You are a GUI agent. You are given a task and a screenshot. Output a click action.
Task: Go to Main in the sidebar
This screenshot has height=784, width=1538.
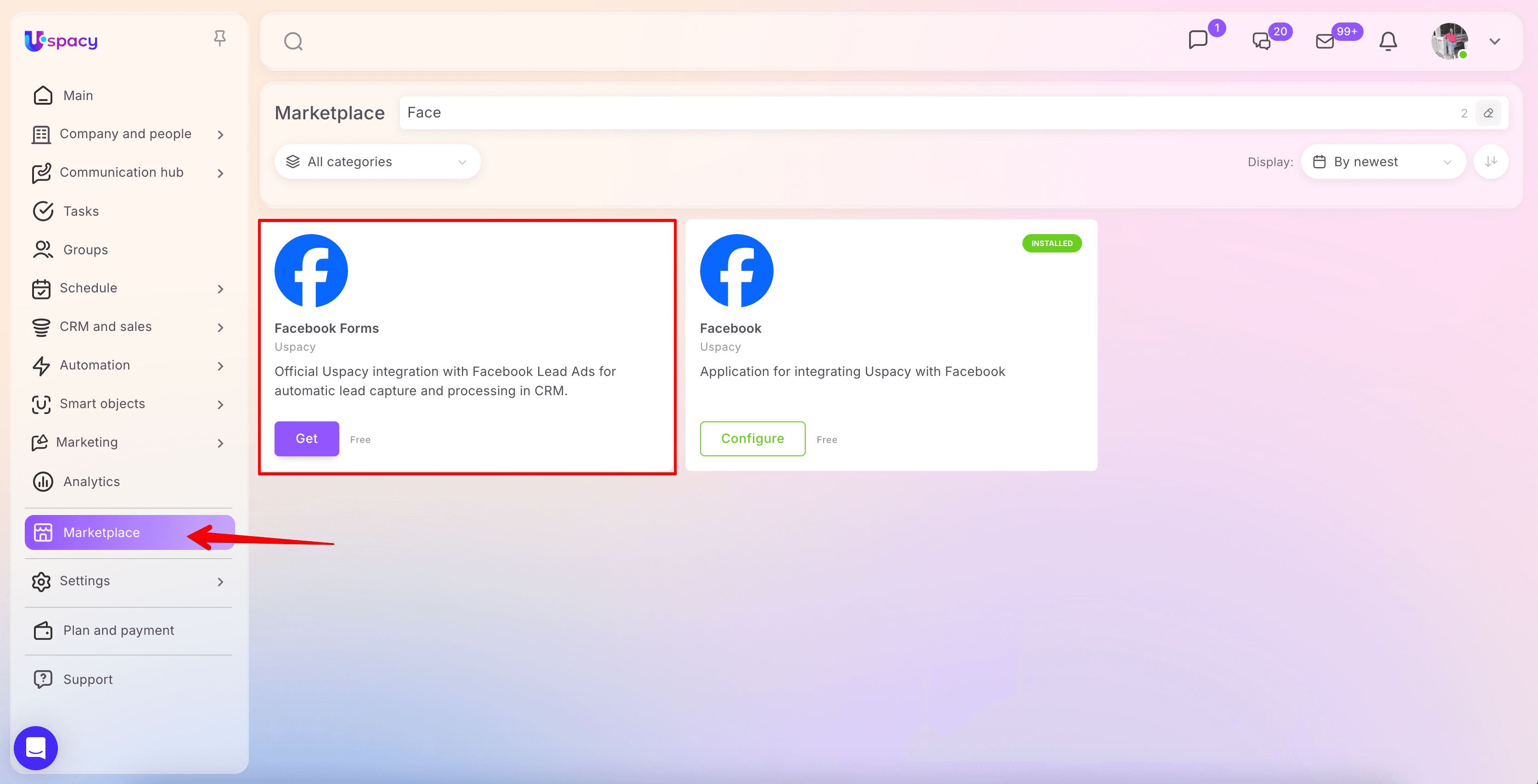[x=129, y=95]
